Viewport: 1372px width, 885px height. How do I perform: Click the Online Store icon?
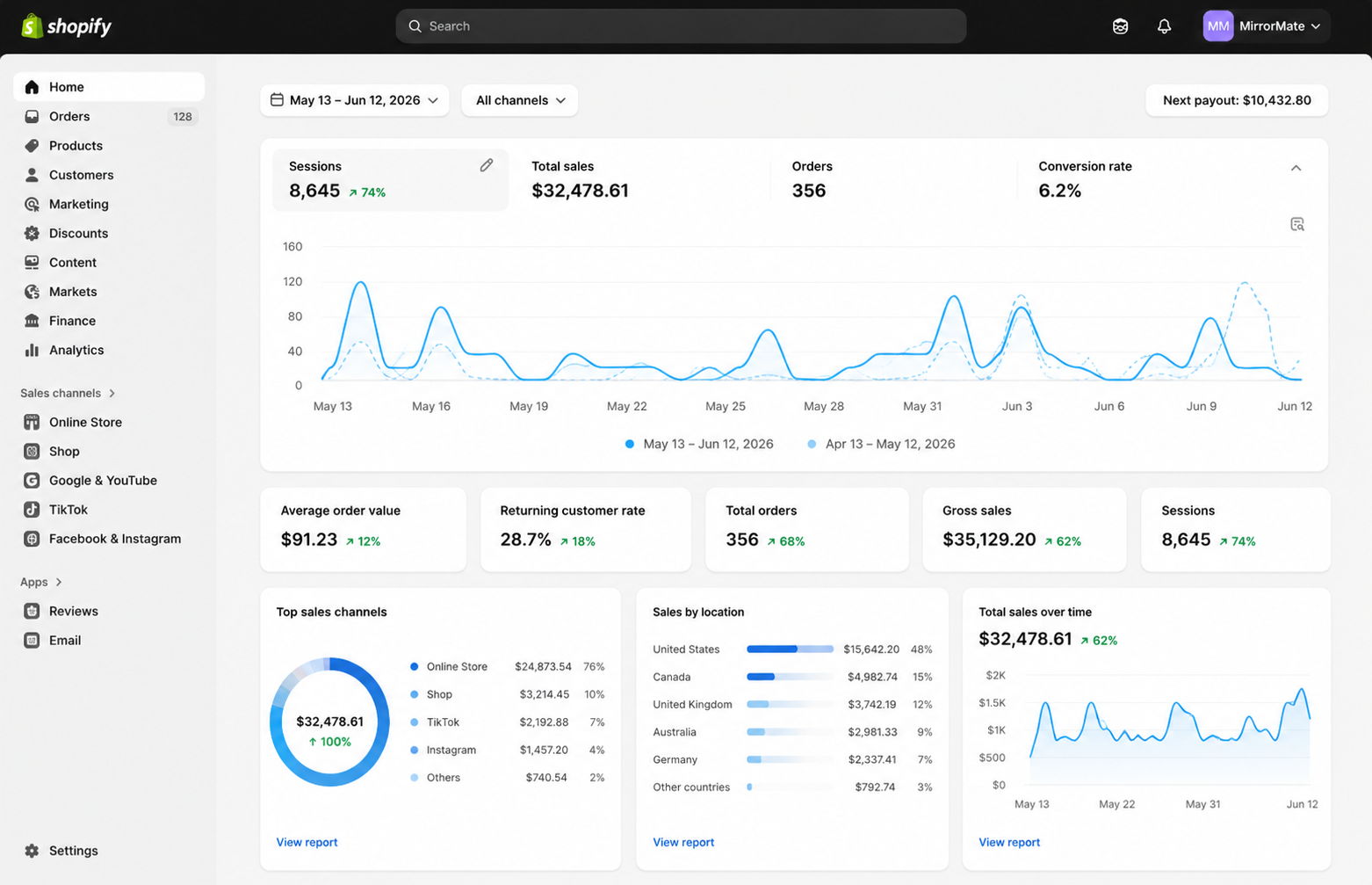32,422
